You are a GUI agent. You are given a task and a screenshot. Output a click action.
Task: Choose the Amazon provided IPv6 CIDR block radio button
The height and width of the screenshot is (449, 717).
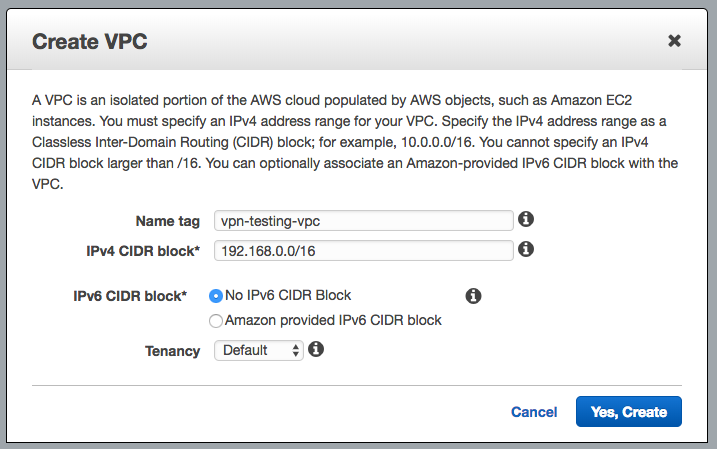(x=215, y=321)
